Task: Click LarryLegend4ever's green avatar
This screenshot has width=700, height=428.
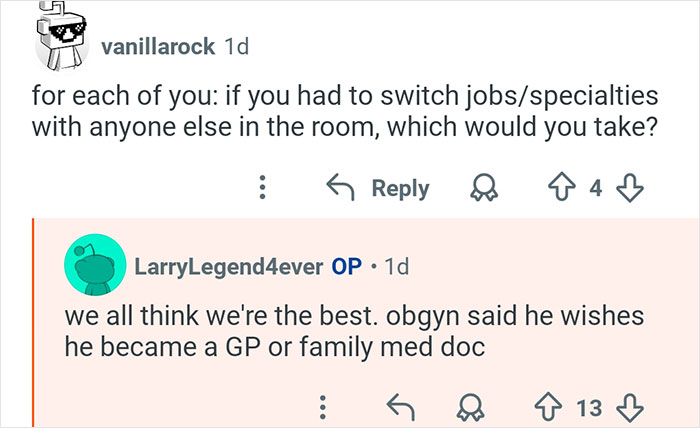Action: click(x=92, y=267)
